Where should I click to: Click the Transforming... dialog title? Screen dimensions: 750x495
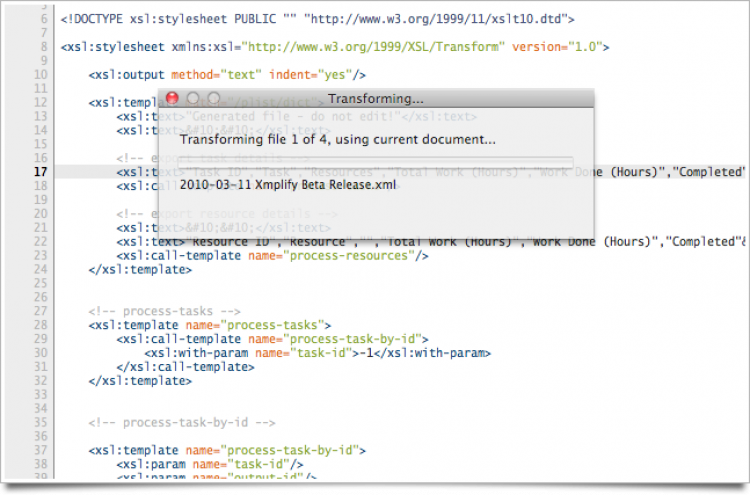tap(375, 99)
